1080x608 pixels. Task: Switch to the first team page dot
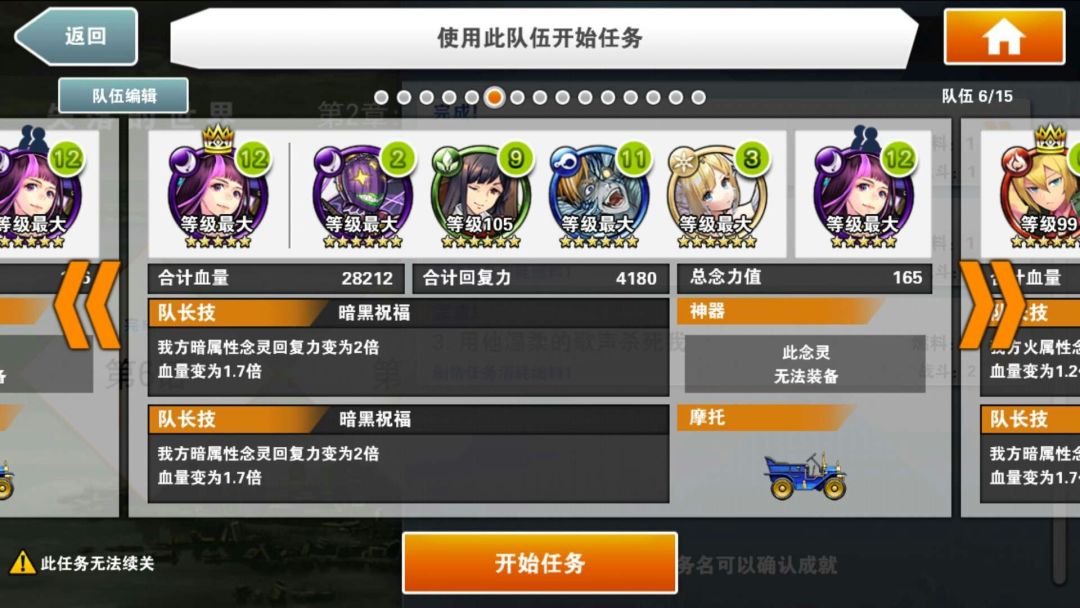pyautogui.click(x=382, y=98)
